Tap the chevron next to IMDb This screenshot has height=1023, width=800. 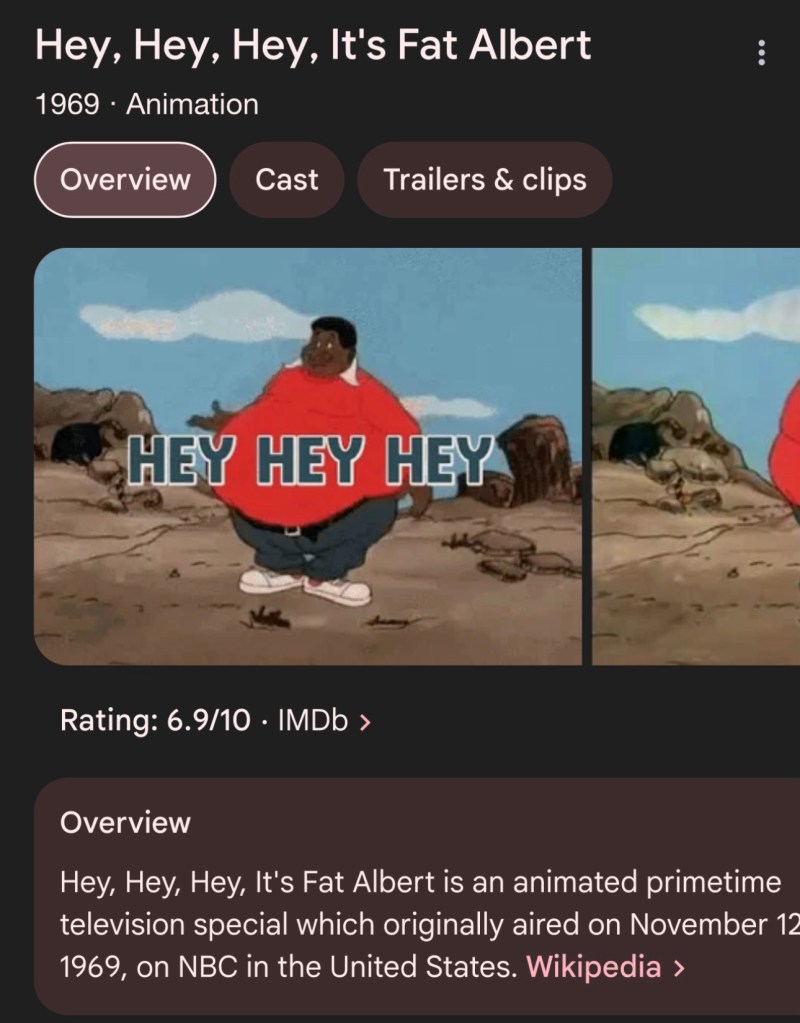[365, 722]
